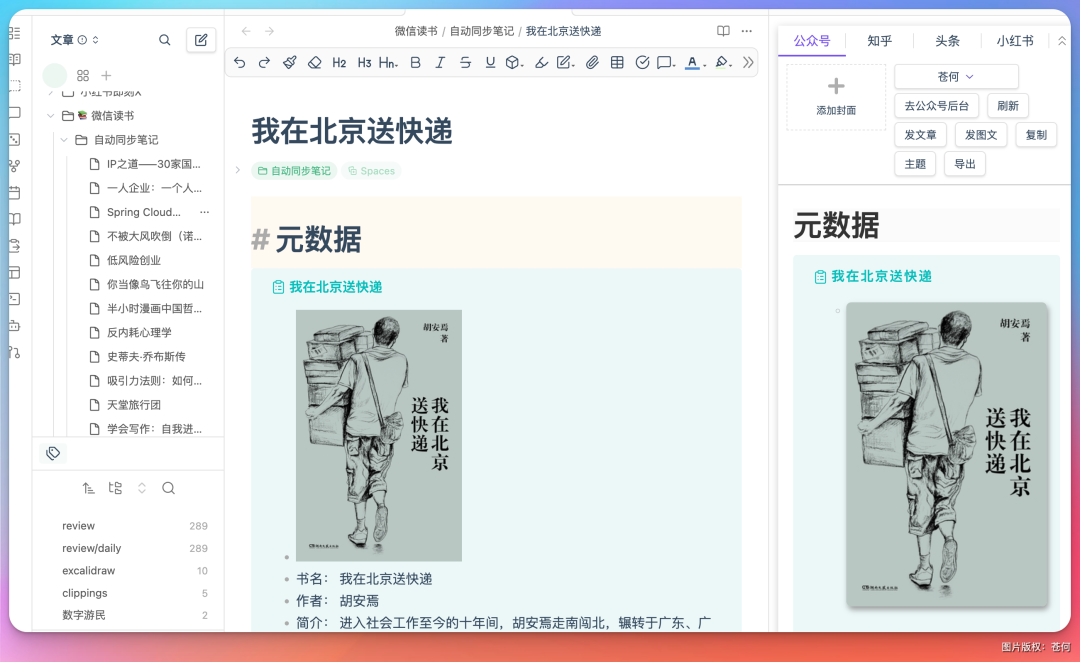Open a new note with the compose icon
The width and height of the screenshot is (1080, 662).
tap(200, 40)
